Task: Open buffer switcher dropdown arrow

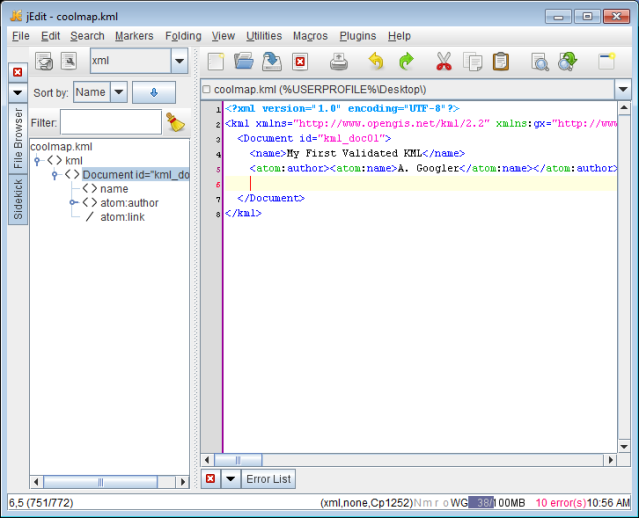Action: point(623,89)
